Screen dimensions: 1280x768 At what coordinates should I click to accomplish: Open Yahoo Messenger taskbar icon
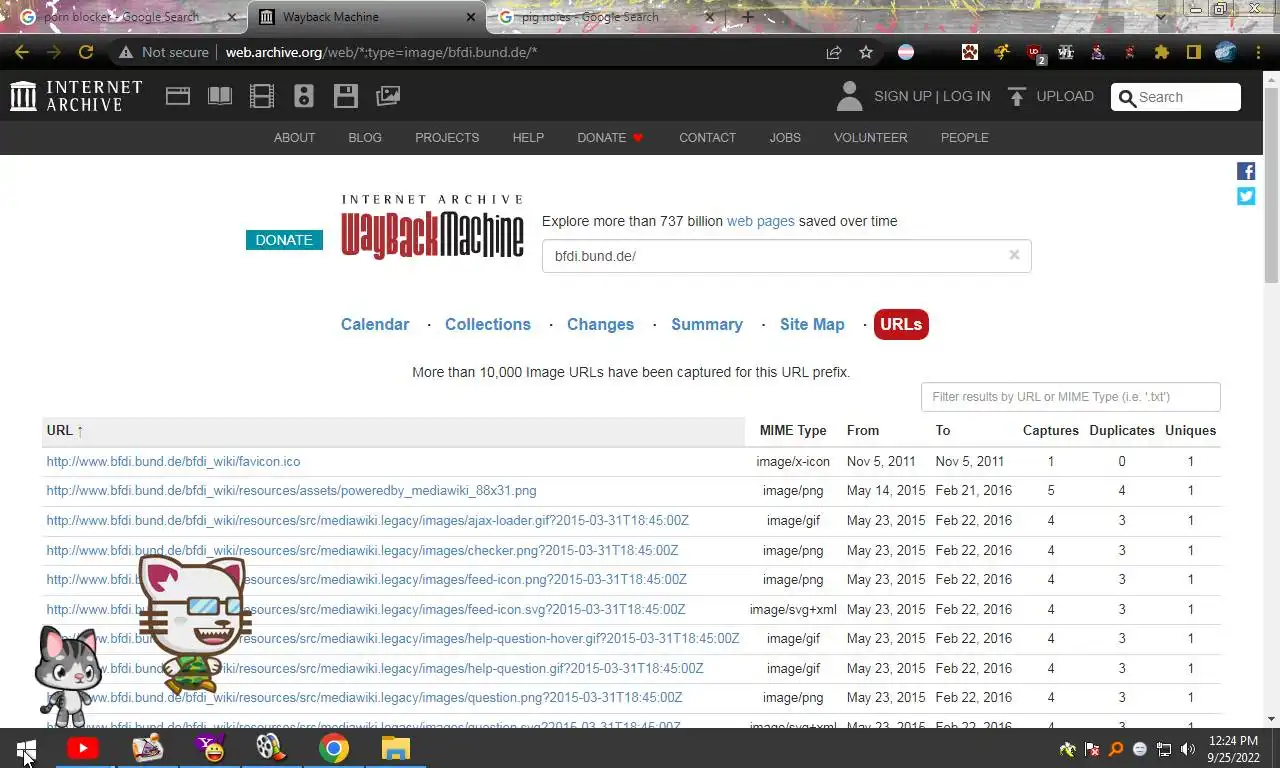(210, 748)
